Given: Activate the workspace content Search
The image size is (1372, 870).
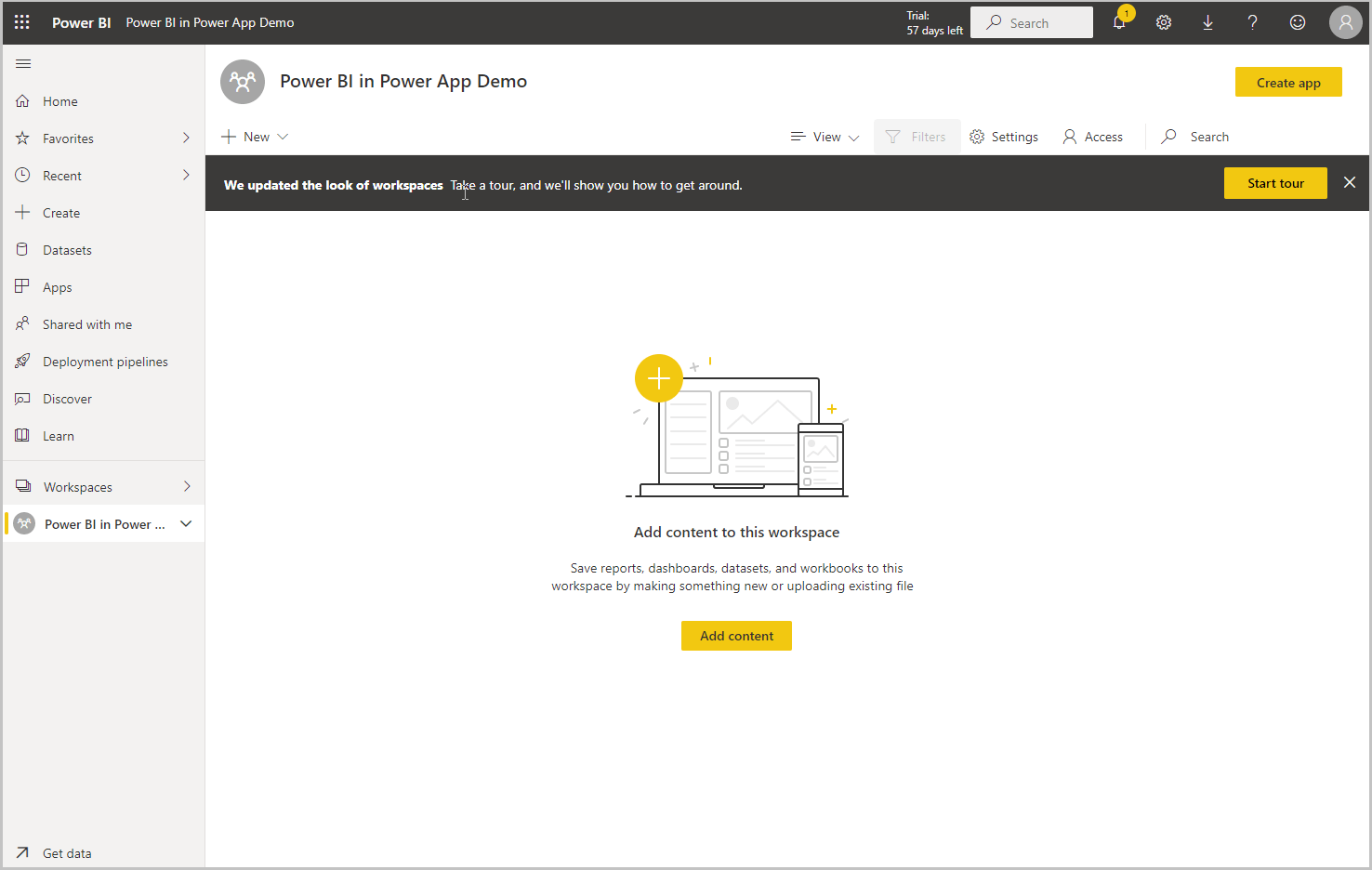Looking at the screenshot, I should point(1194,137).
